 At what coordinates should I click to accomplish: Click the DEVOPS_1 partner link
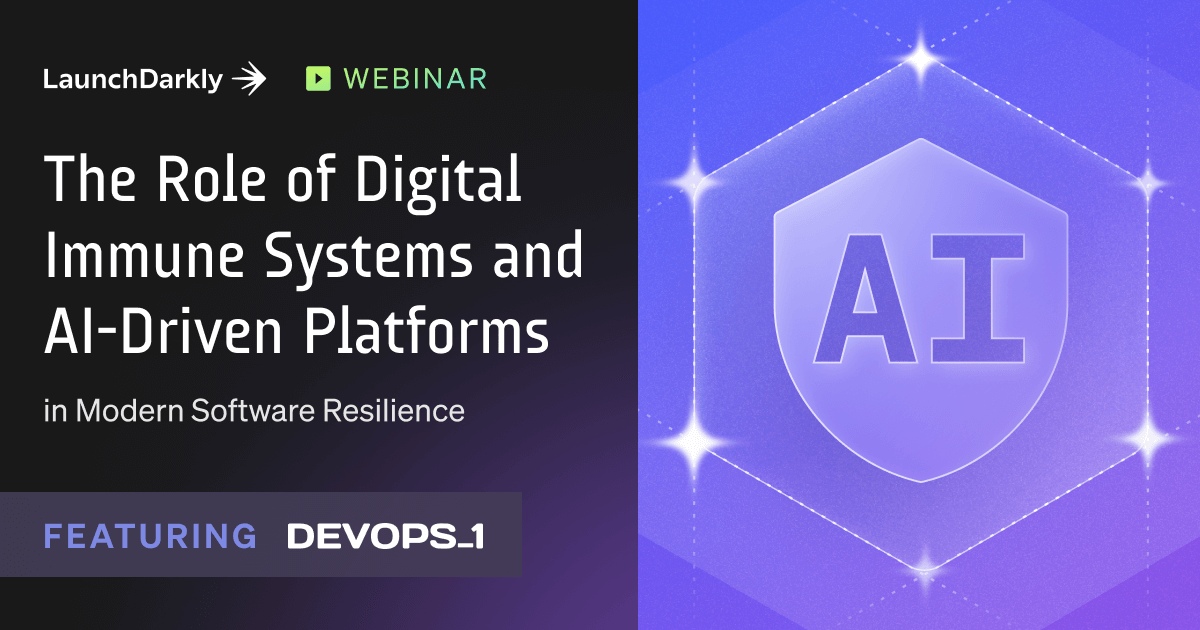click(385, 536)
